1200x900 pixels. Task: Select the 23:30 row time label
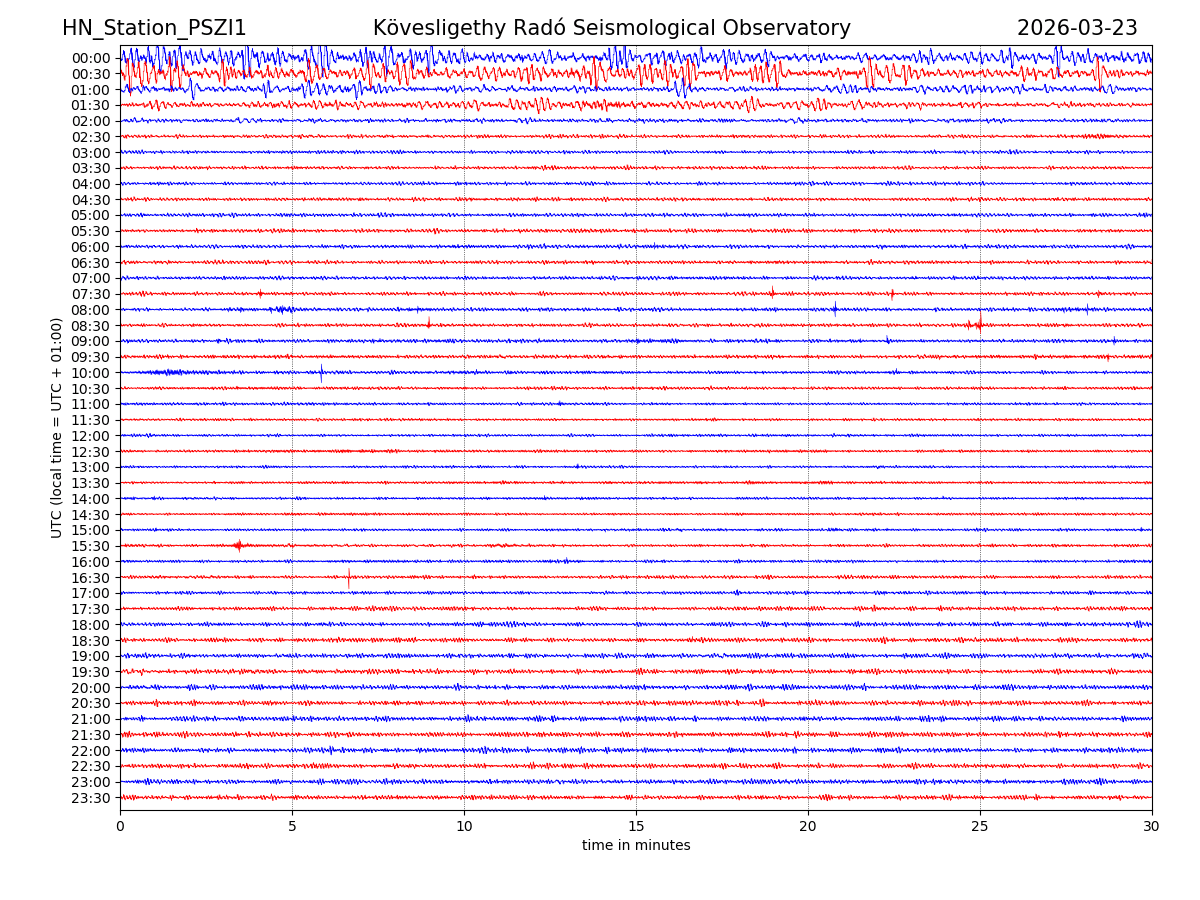pyautogui.click(x=91, y=798)
